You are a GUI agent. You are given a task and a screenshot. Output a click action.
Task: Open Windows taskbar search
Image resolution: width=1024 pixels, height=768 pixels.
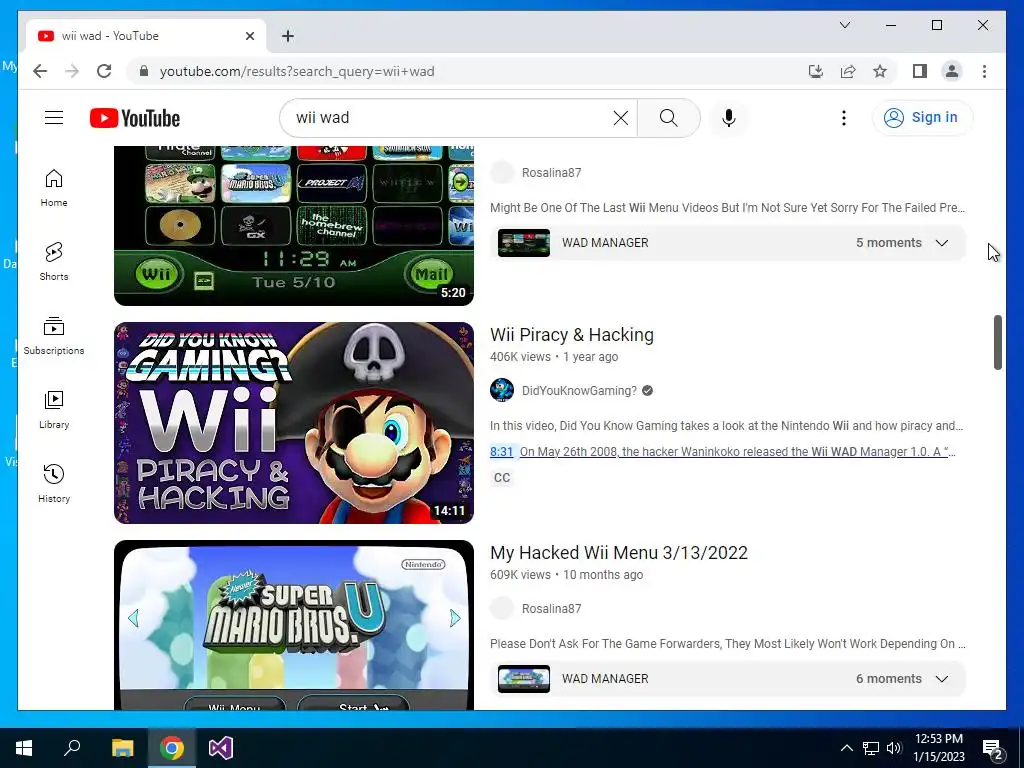[72, 748]
